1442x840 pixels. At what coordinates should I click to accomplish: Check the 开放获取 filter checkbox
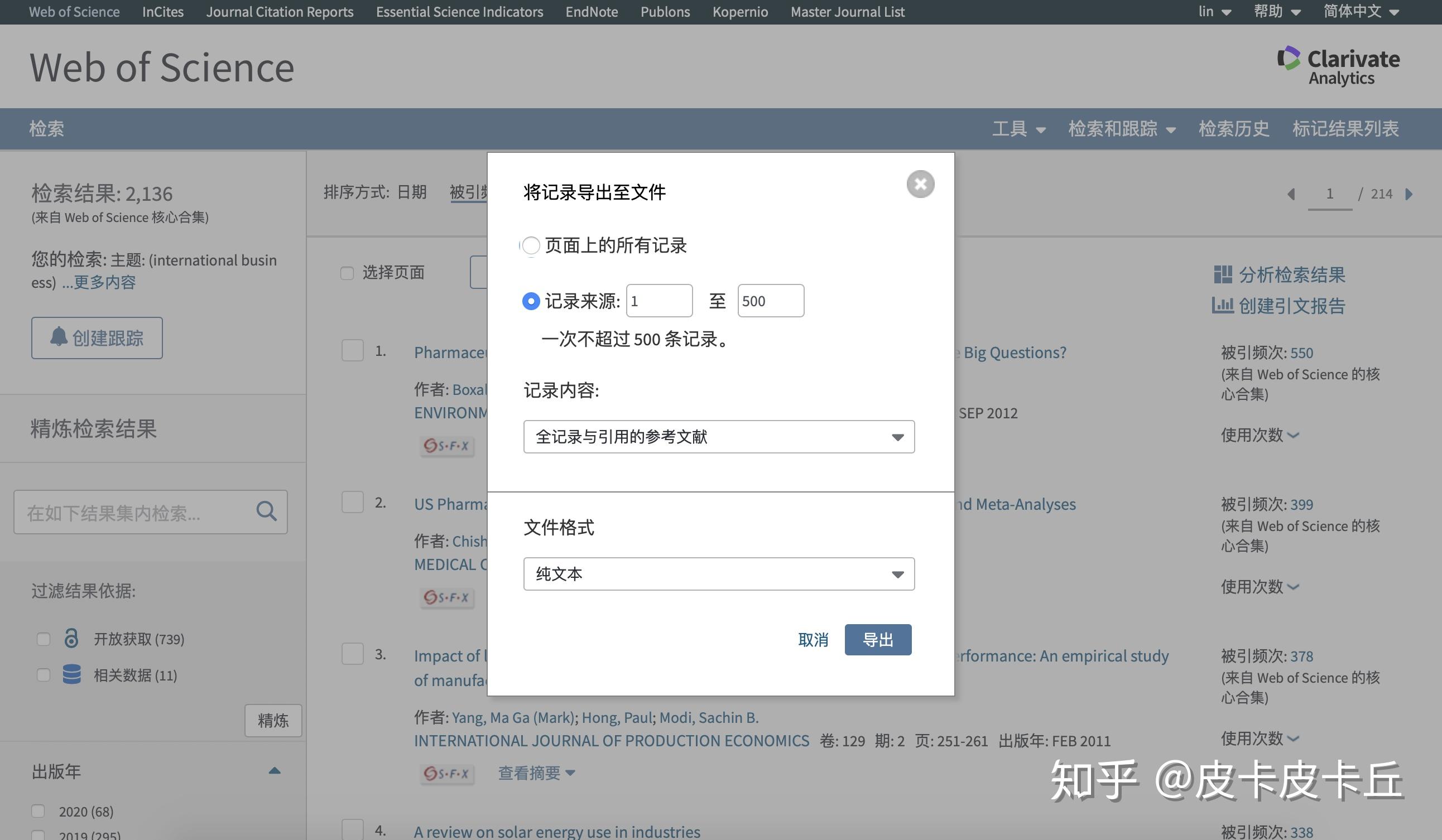coord(44,639)
